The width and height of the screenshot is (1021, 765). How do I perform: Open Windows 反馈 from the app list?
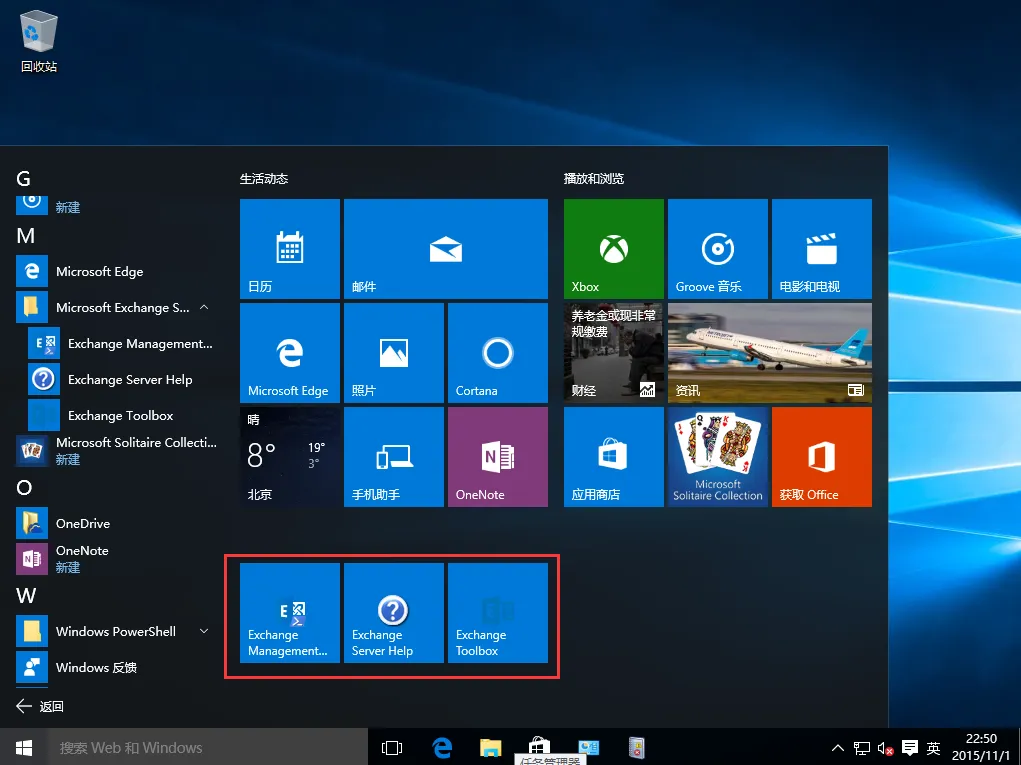[116, 667]
